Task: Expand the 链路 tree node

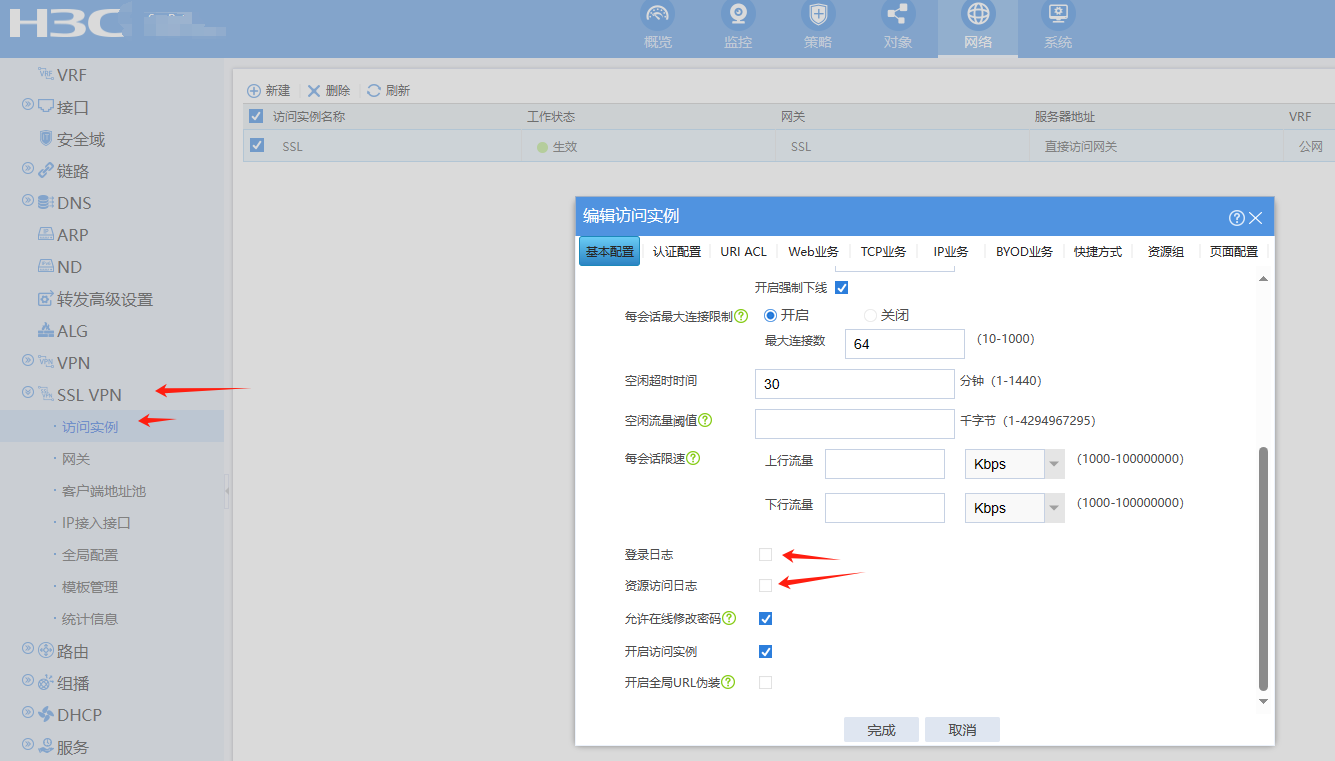Action: click(x=28, y=169)
